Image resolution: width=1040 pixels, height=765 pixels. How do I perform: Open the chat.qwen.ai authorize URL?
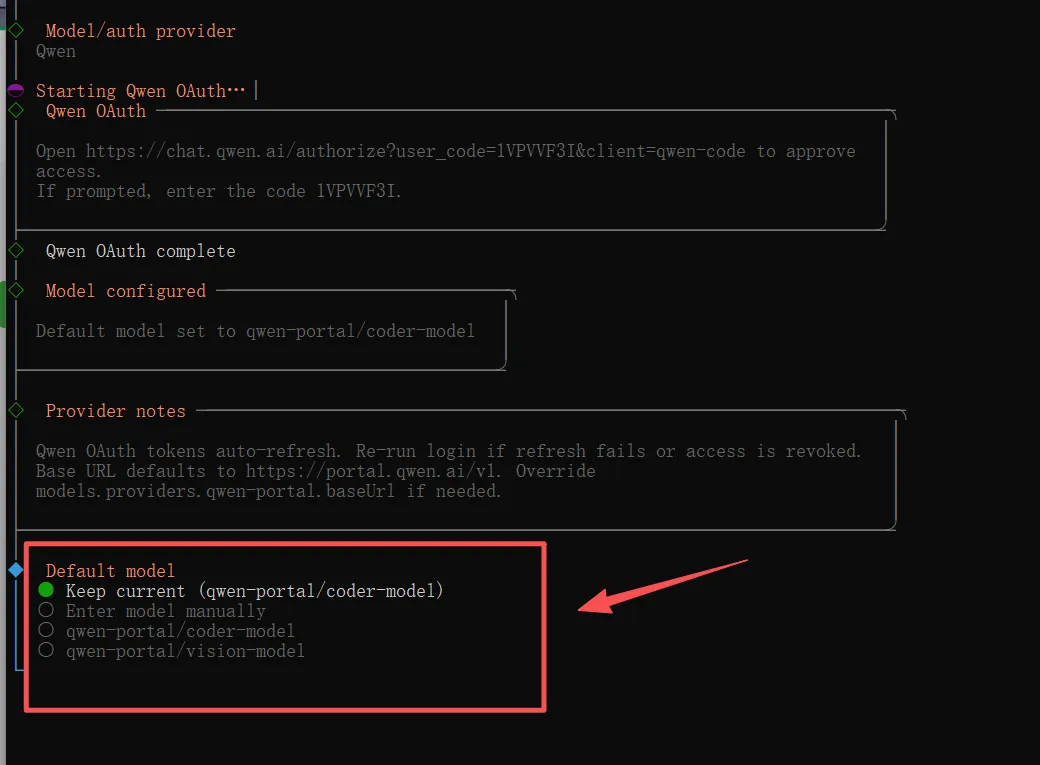tap(415, 151)
